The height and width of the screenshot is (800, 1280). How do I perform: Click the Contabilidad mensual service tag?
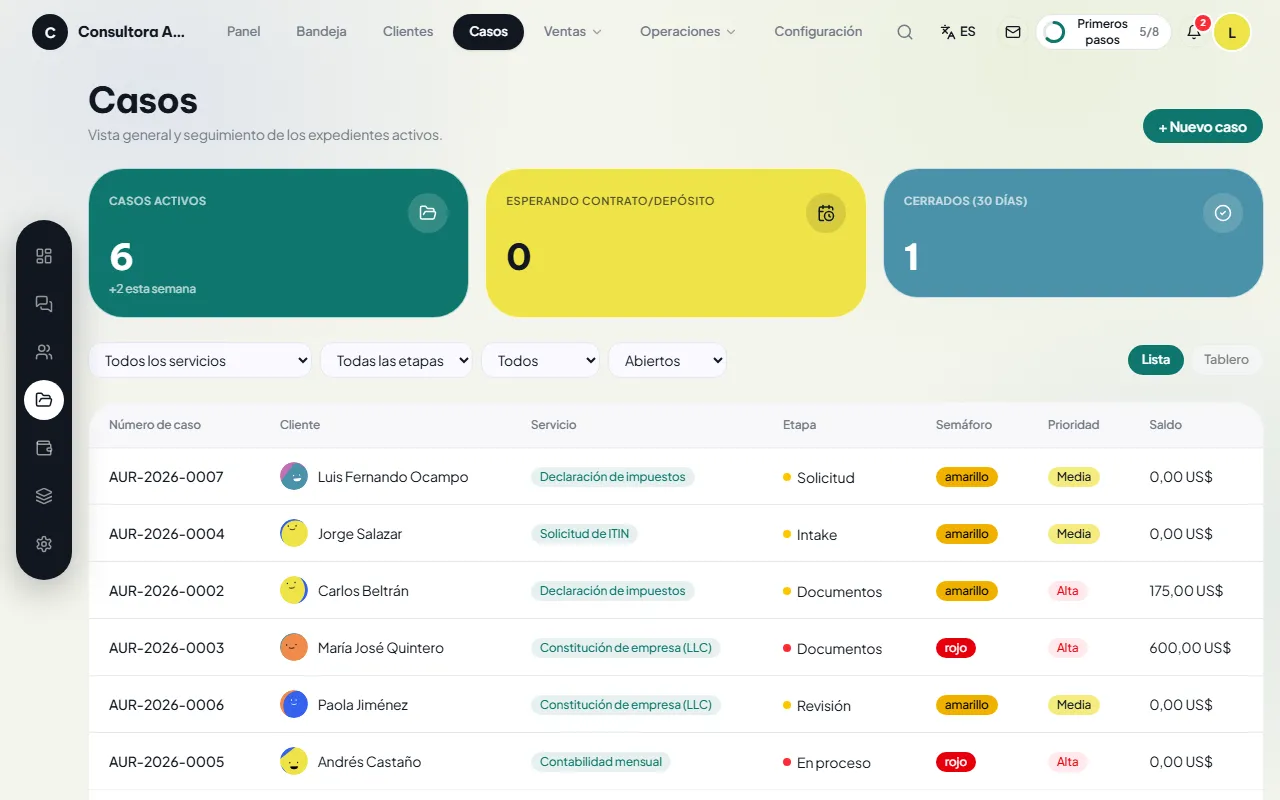tap(600, 762)
